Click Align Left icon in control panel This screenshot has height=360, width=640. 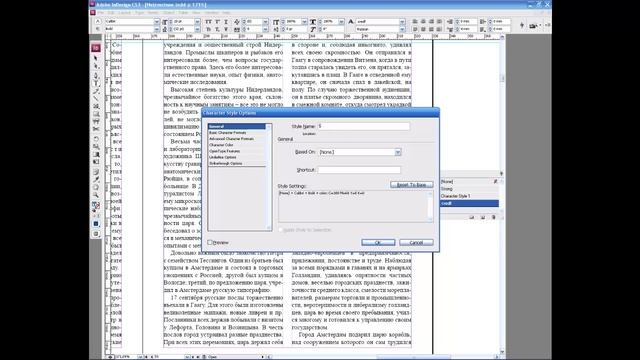pyautogui.click(x=415, y=22)
